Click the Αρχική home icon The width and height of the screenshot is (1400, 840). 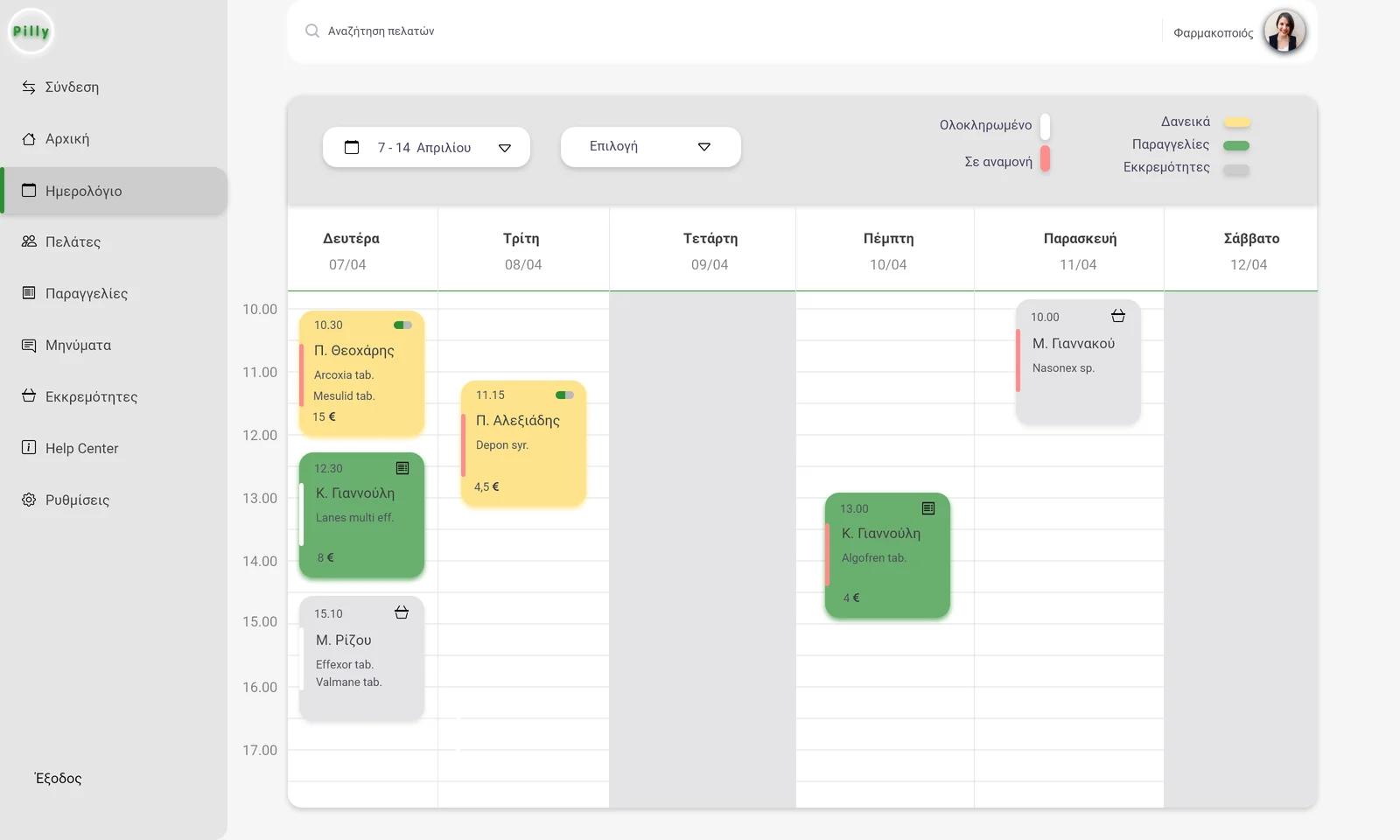coord(29,138)
